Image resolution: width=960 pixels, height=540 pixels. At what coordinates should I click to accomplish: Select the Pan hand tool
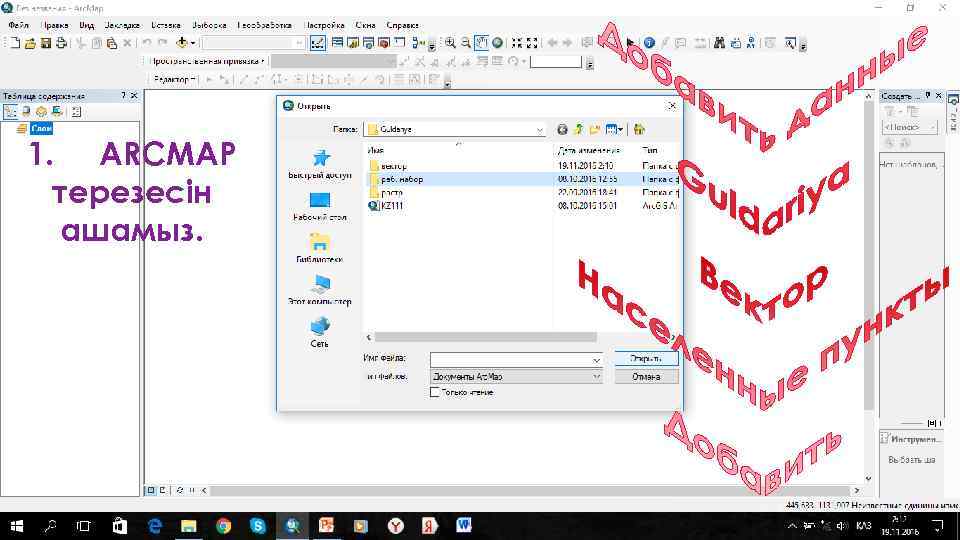(481, 43)
